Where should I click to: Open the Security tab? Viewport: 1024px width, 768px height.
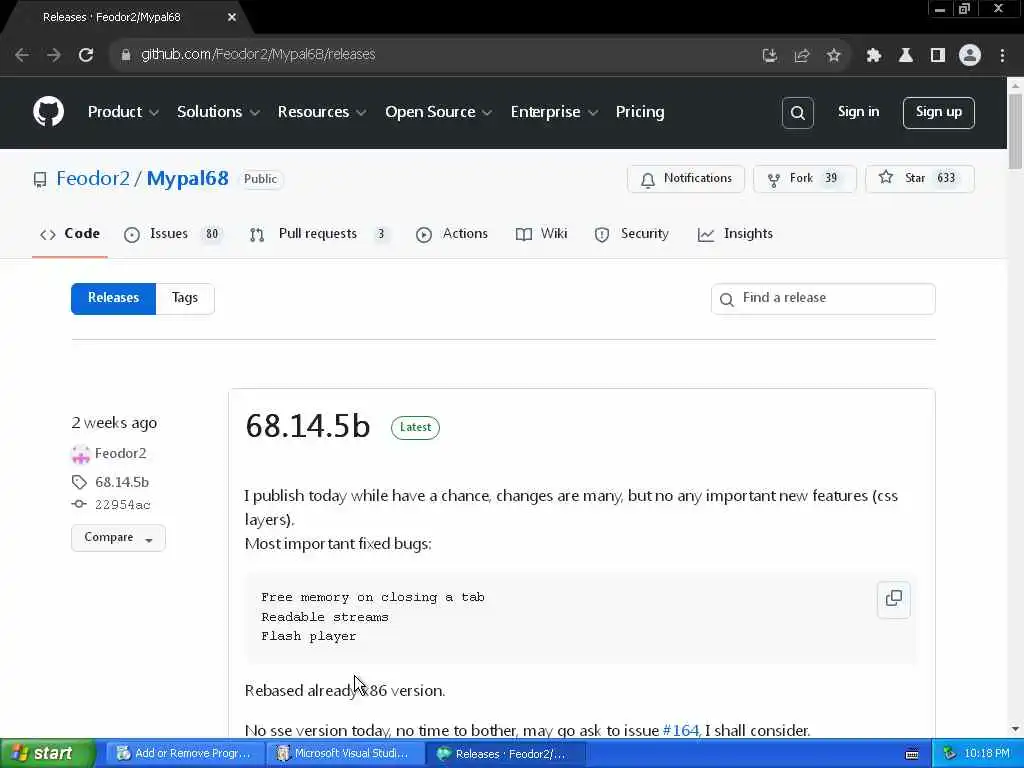pyautogui.click(x=632, y=234)
